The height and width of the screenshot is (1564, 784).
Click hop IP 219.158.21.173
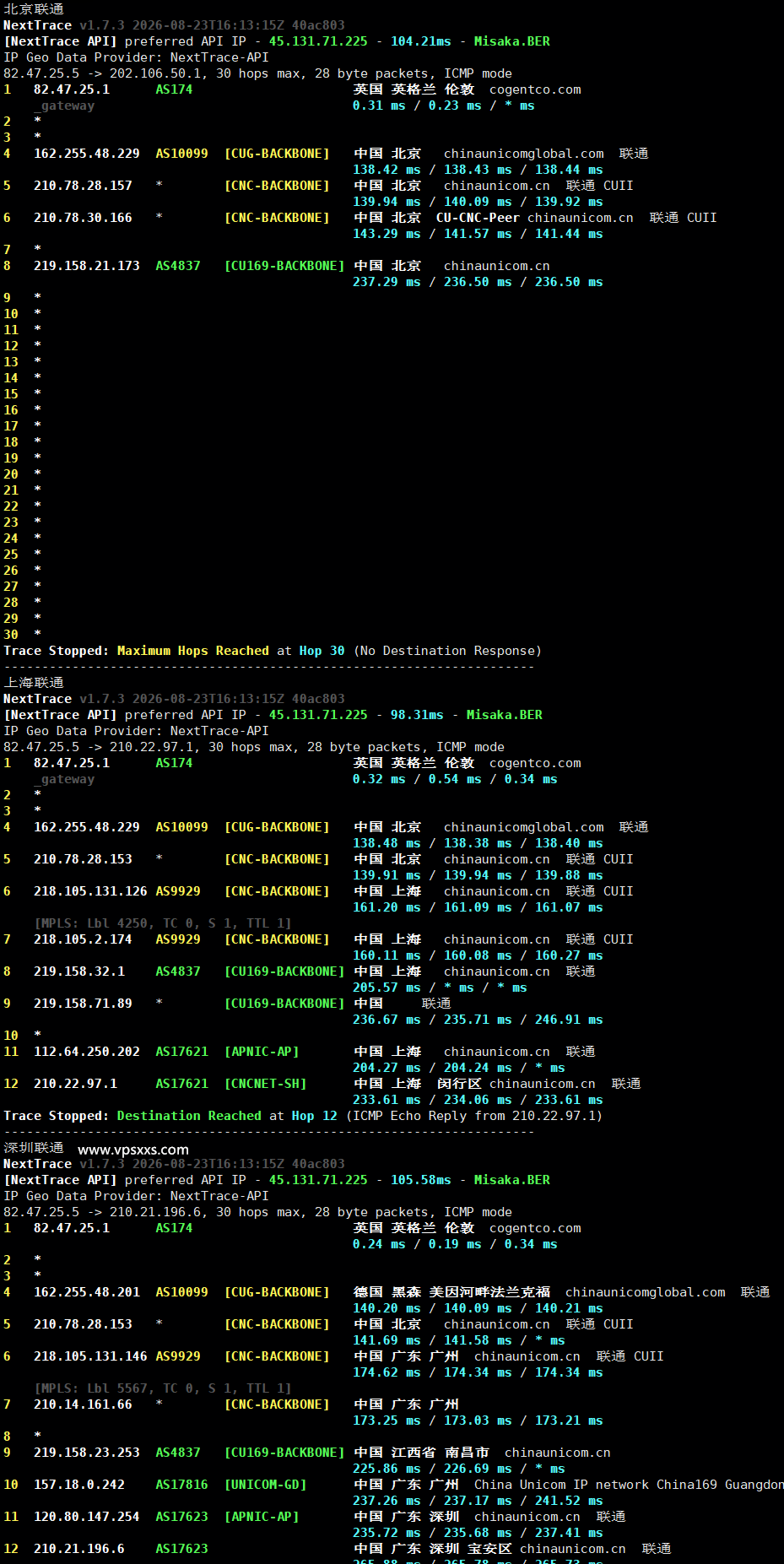87,266
